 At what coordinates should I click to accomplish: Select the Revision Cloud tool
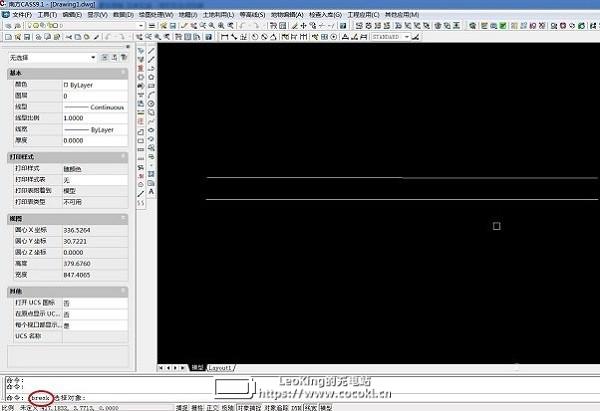coord(152,113)
